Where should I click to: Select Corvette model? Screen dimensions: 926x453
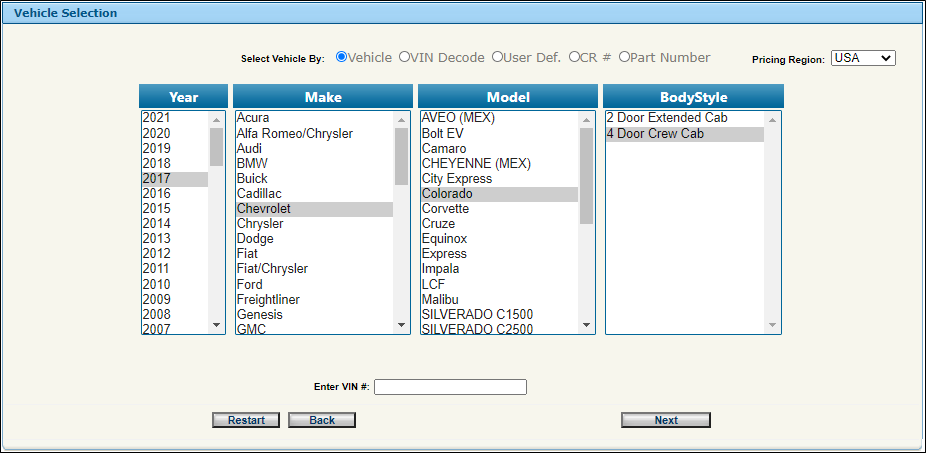499,209
